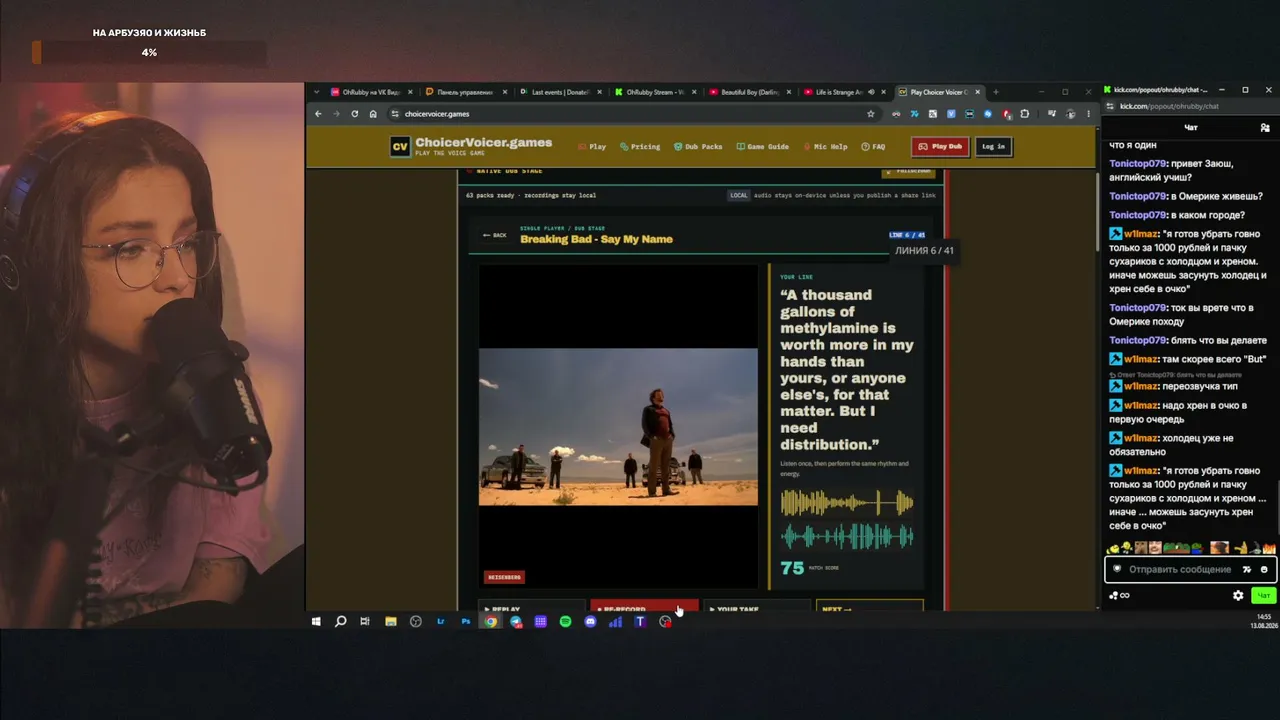Open Kick chat settings gear
The height and width of the screenshot is (720, 1280).
click(1238, 596)
